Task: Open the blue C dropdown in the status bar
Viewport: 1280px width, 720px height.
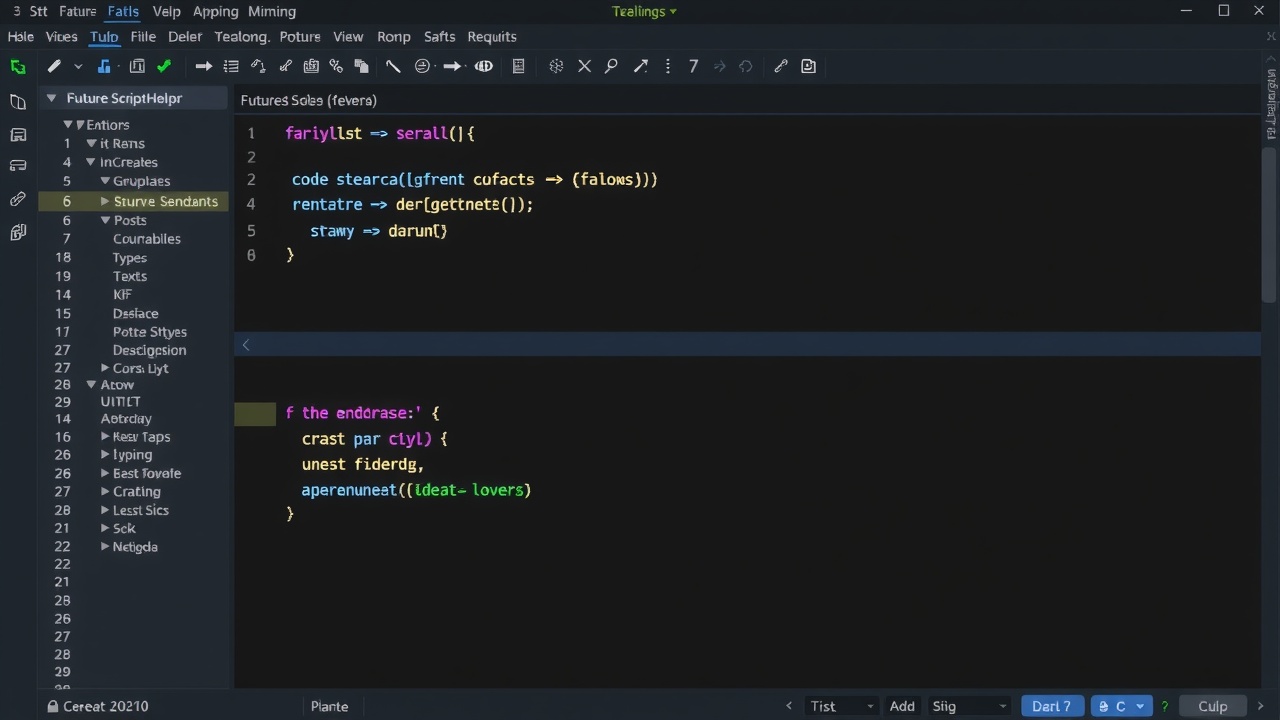Action: pyautogui.click(x=1120, y=706)
